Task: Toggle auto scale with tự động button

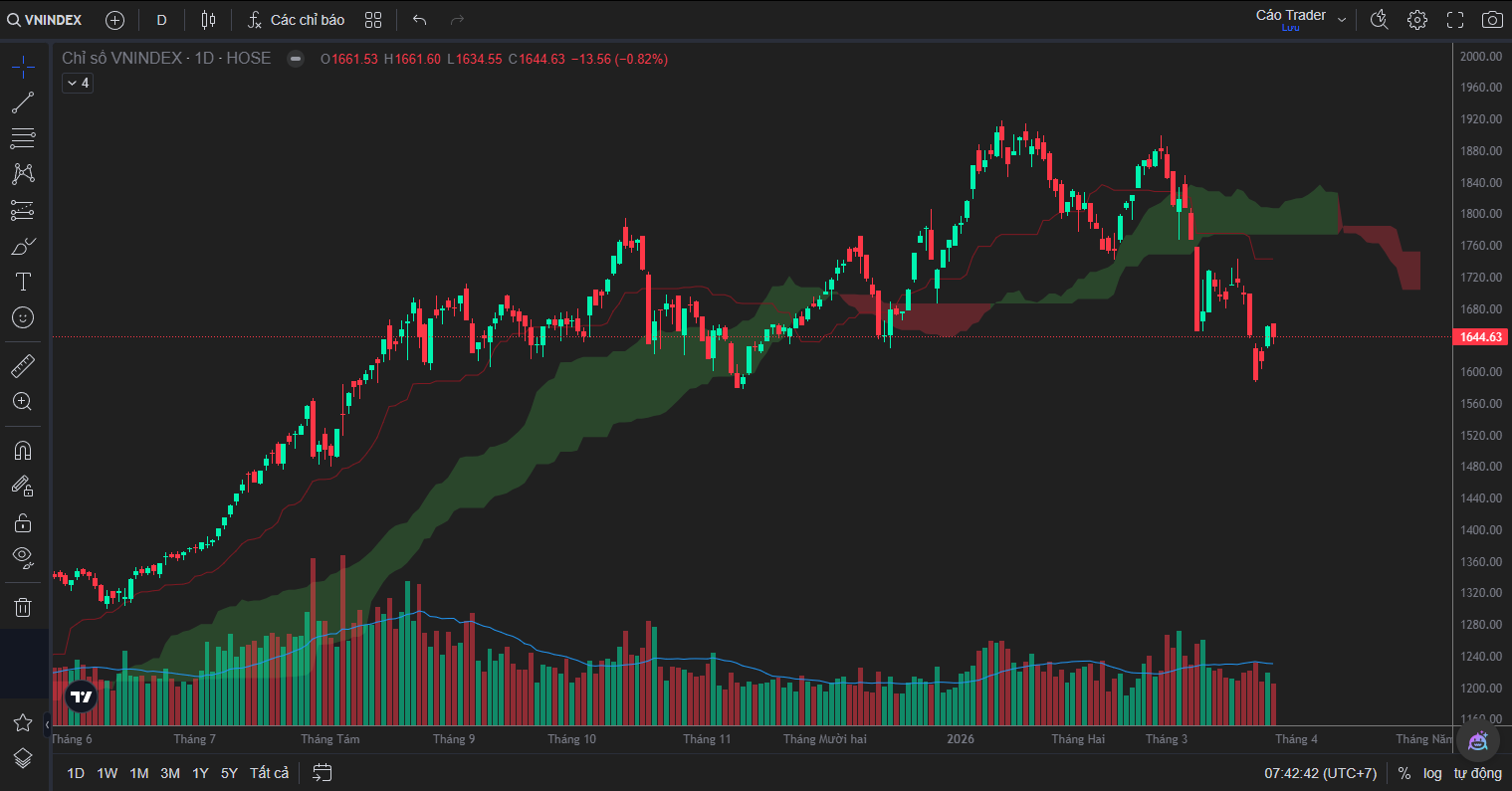Action: [1477, 773]
